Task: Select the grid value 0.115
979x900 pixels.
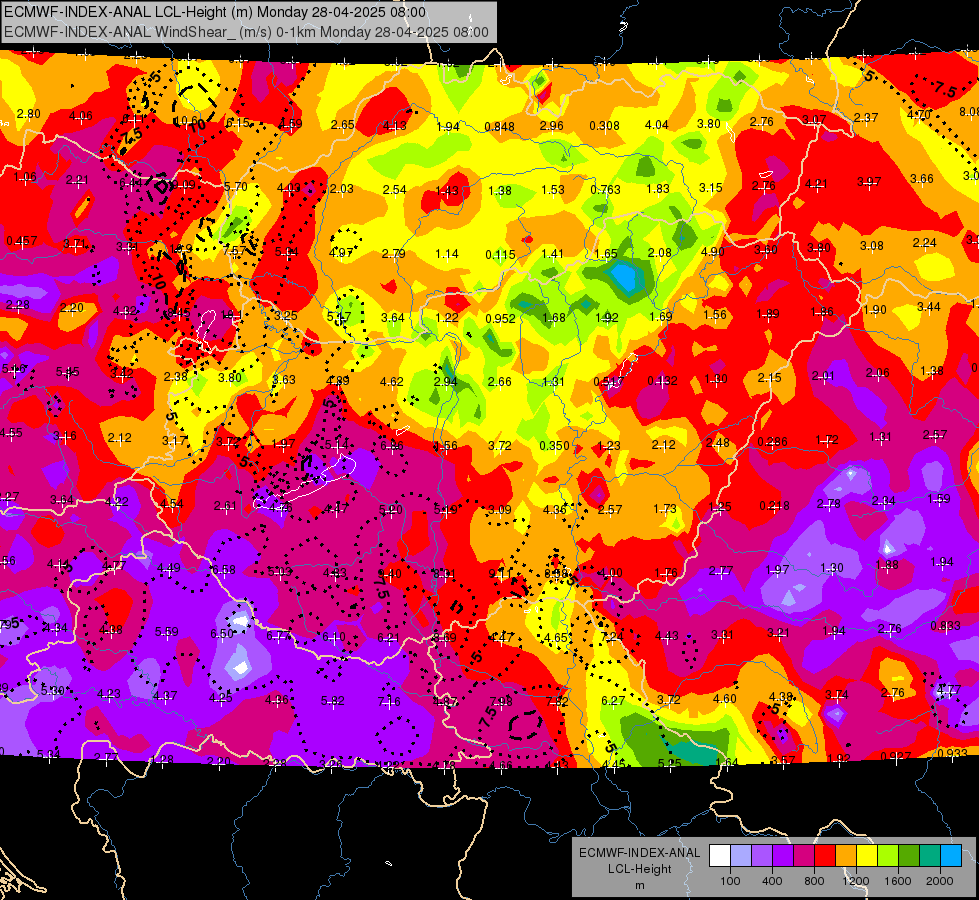Action: (501, 255)
